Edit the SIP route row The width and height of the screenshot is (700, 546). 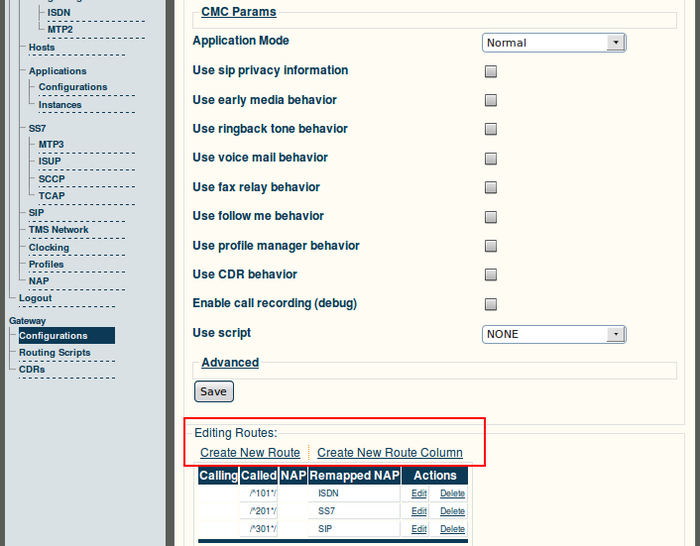419,529
